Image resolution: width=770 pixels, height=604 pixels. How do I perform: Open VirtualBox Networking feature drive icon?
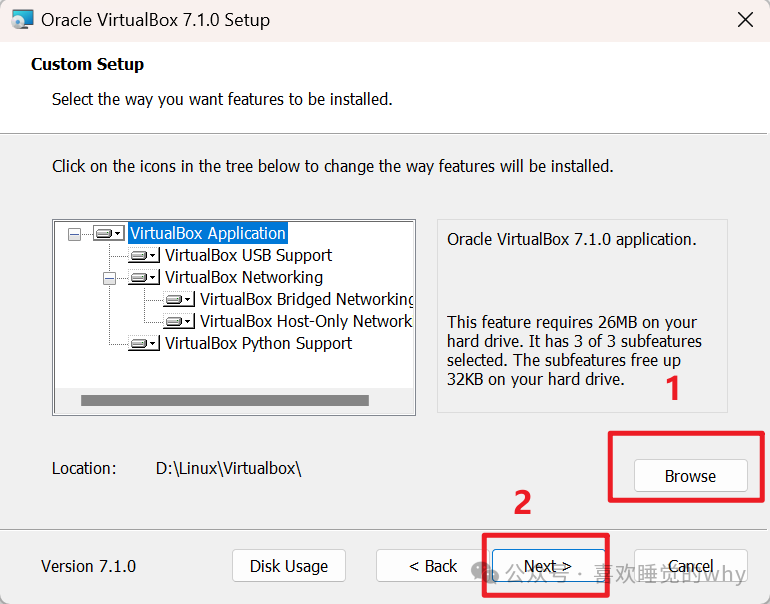click(x=144, y=277)
